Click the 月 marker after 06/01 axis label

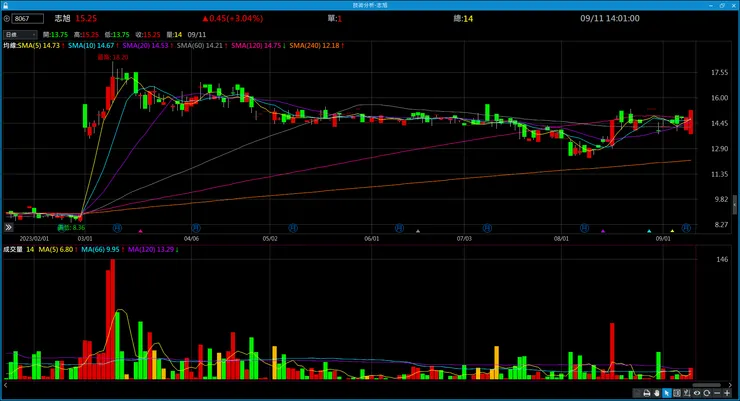[399, 228]
